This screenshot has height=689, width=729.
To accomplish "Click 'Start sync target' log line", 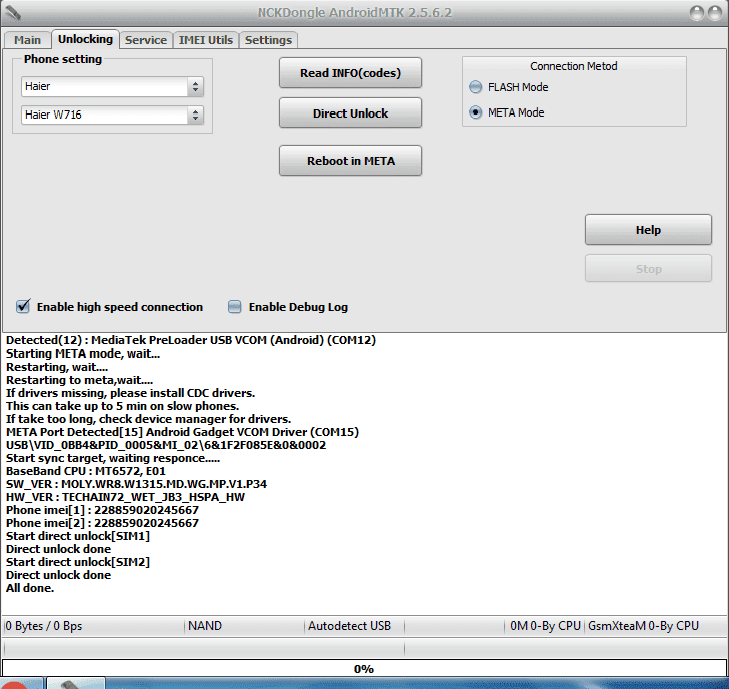I will click(x=113, y=458).
